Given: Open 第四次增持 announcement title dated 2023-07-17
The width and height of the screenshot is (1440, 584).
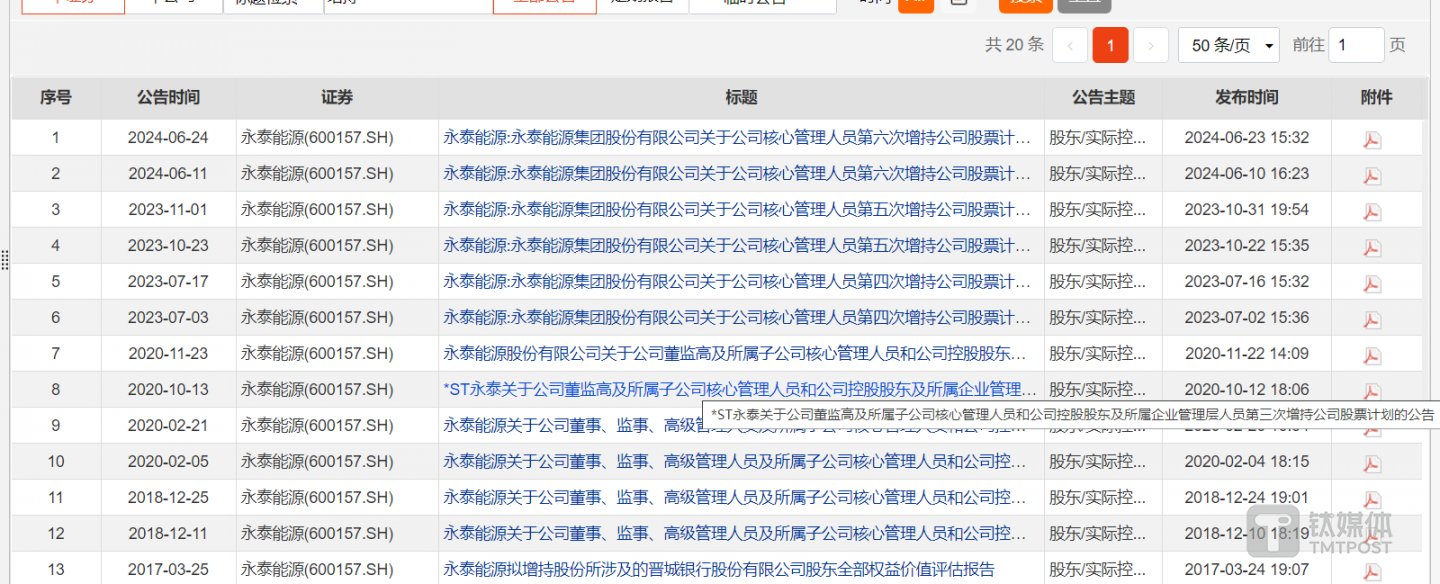Looking at the screenshot, I should point(737,282).
